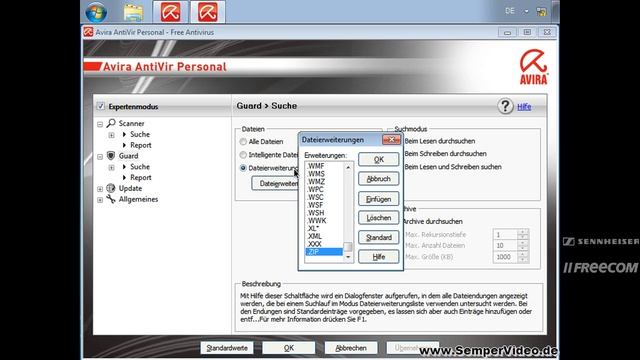Click the Standardwerte button

coord(227,348)
